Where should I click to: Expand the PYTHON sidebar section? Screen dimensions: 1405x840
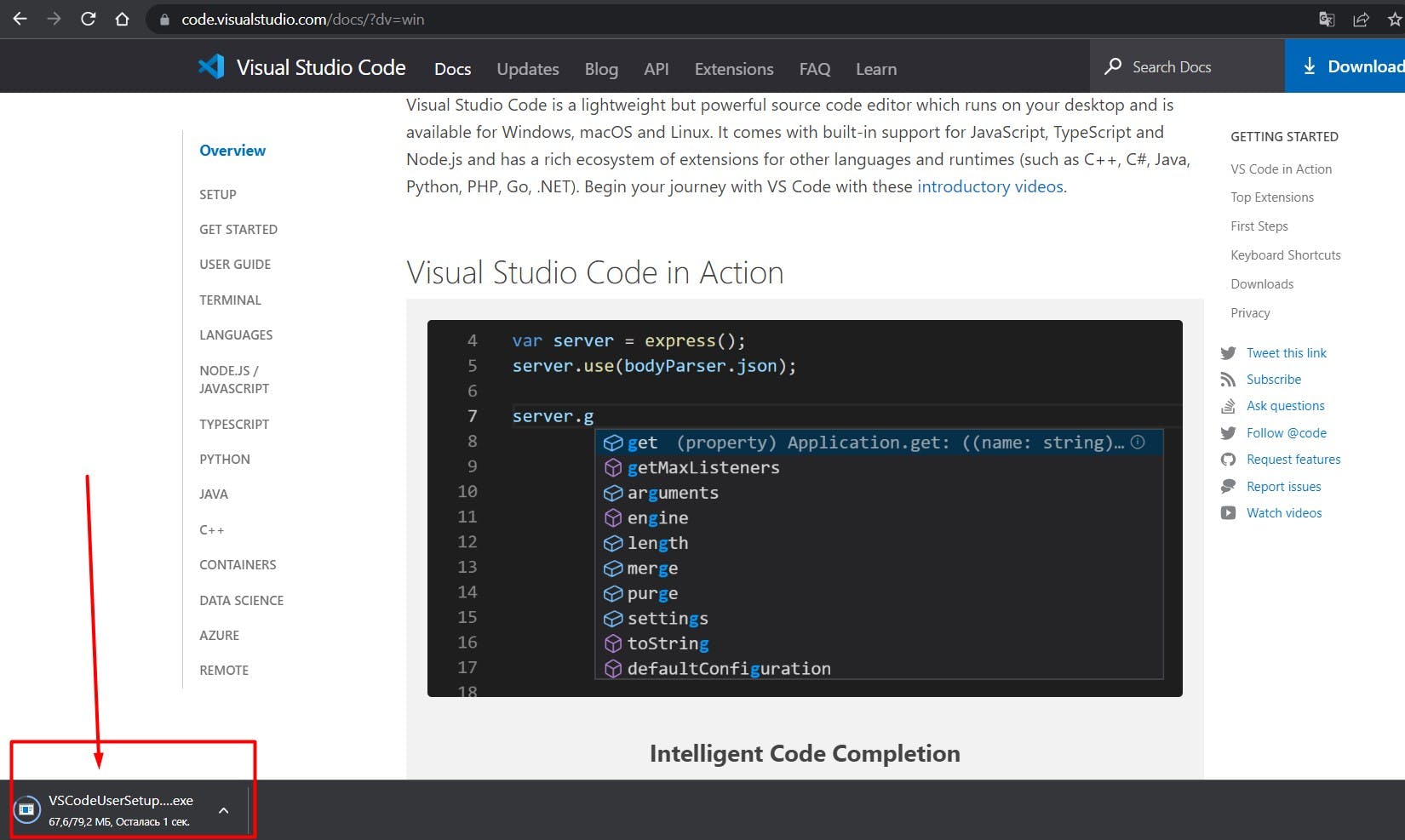click(x=225, y=460)
